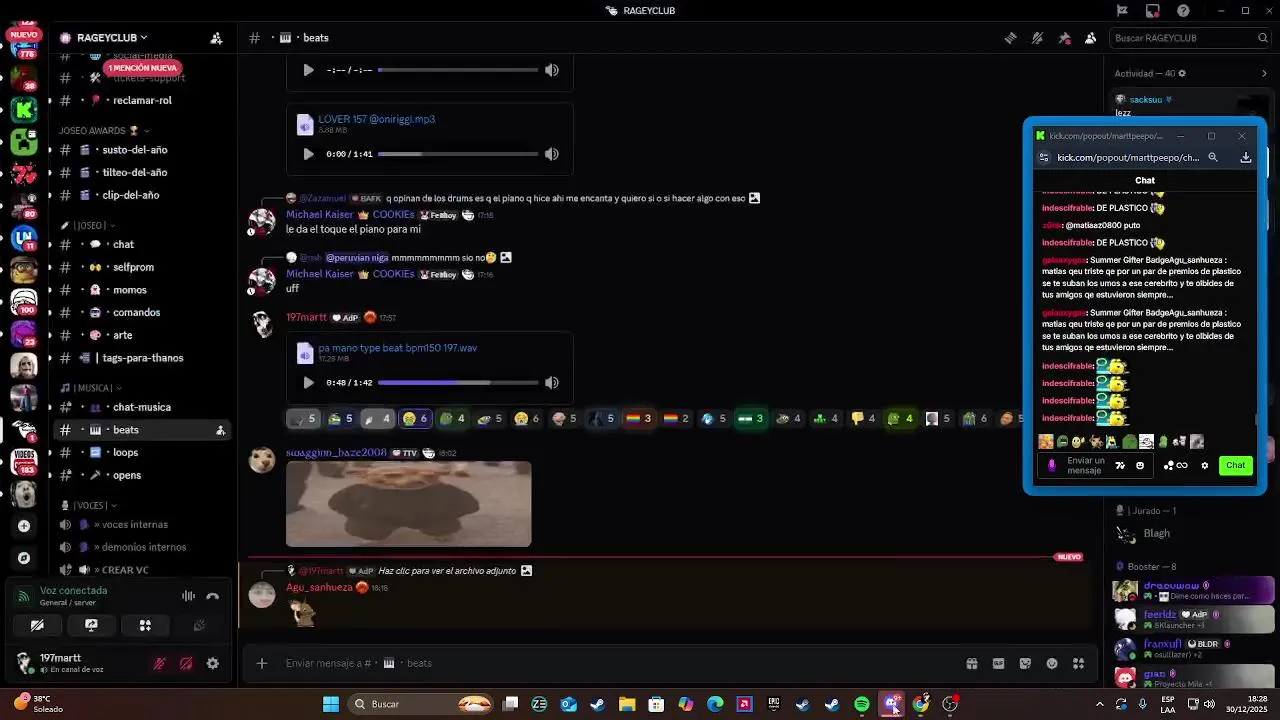Seek in pa mano type beat progress bar

(x=458, y=382)
